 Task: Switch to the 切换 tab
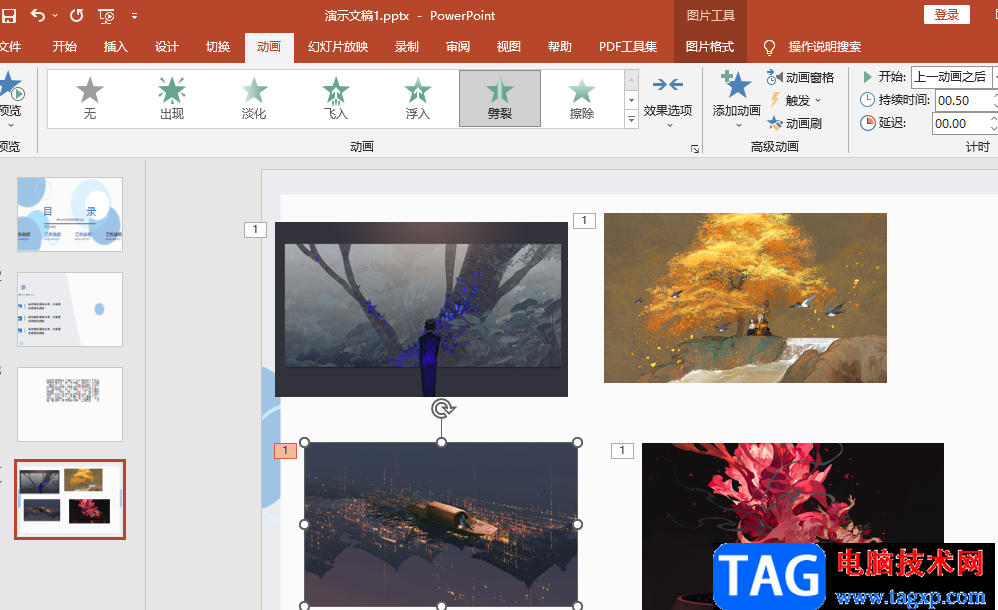218,46
